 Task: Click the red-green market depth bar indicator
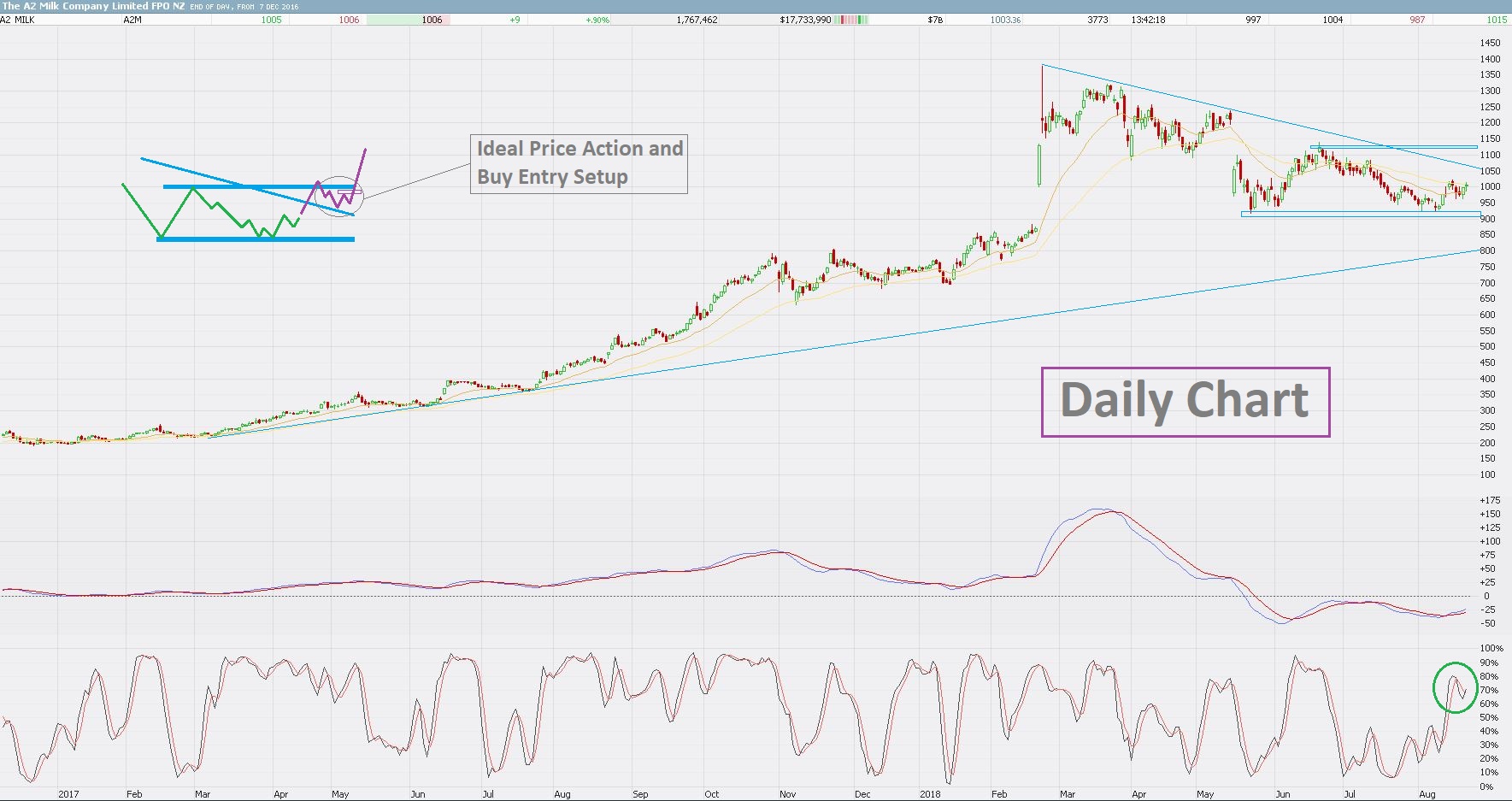point(851,20)
